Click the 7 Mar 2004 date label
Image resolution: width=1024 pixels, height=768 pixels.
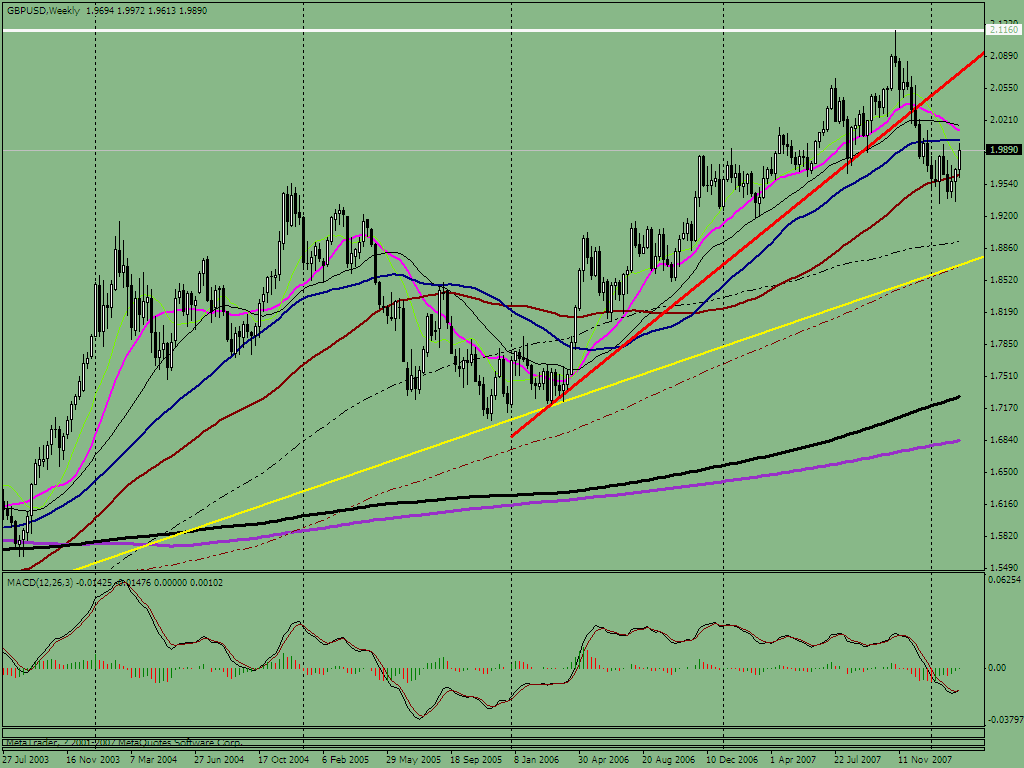pyautogui.click(x=153, y=760)
